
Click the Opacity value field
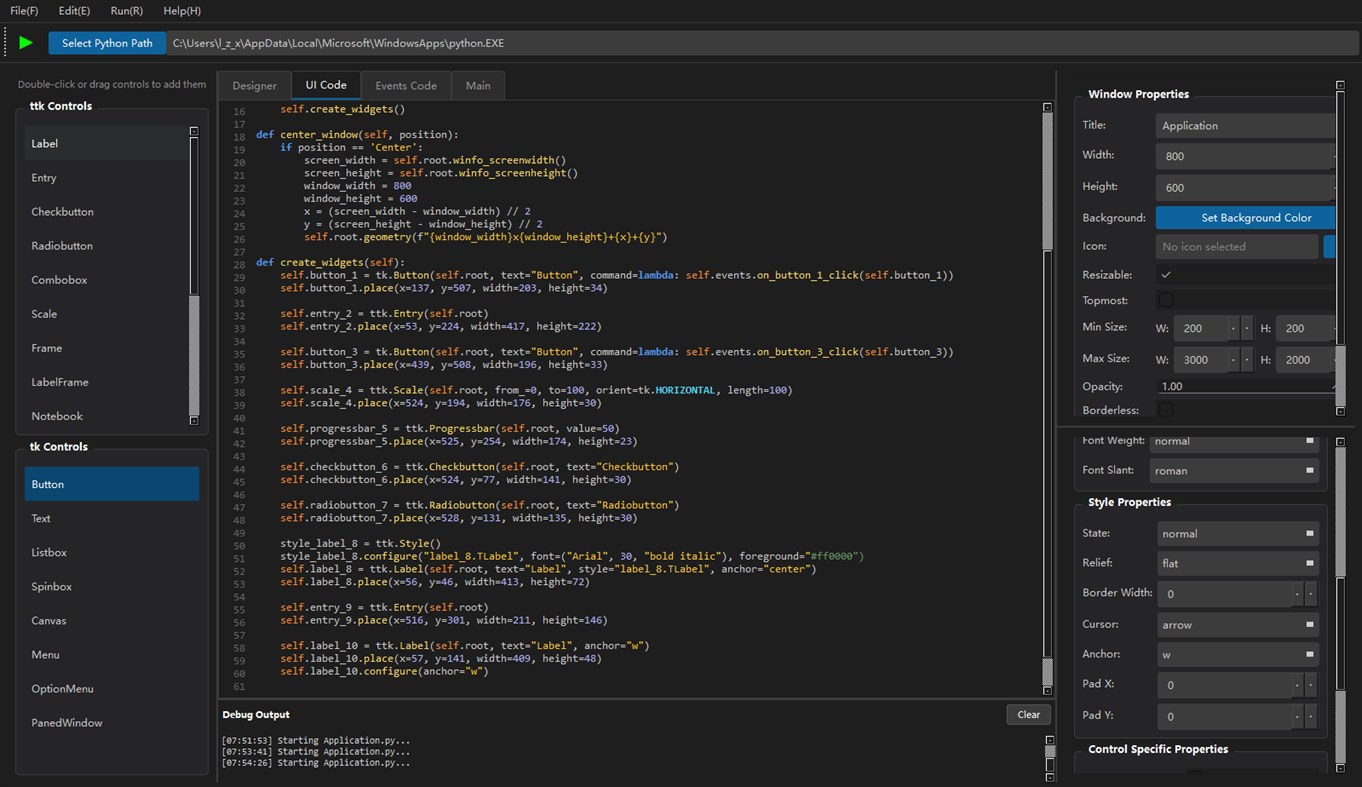[1245, 386]
